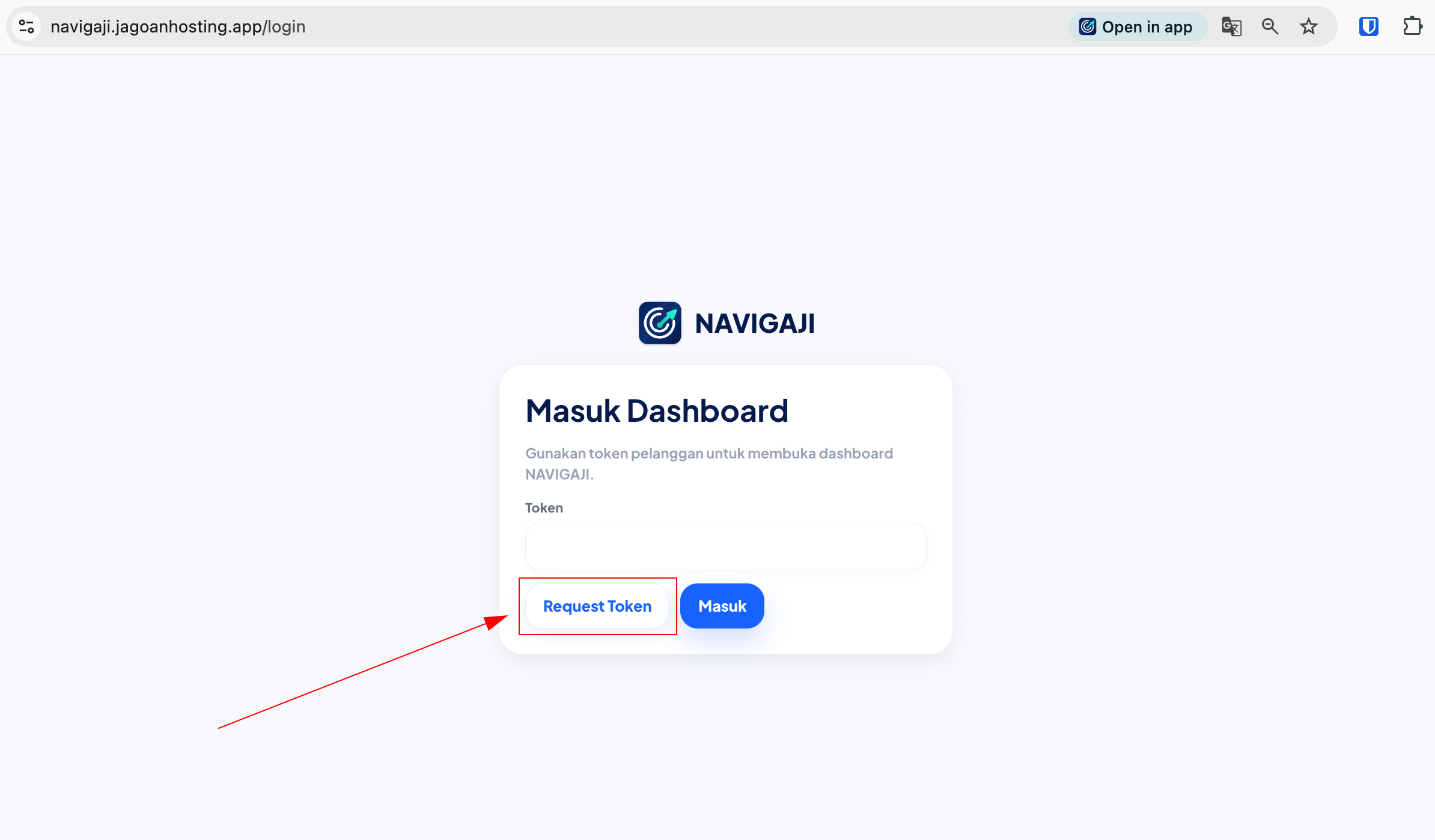Click the Request Token button

(597, 606)
